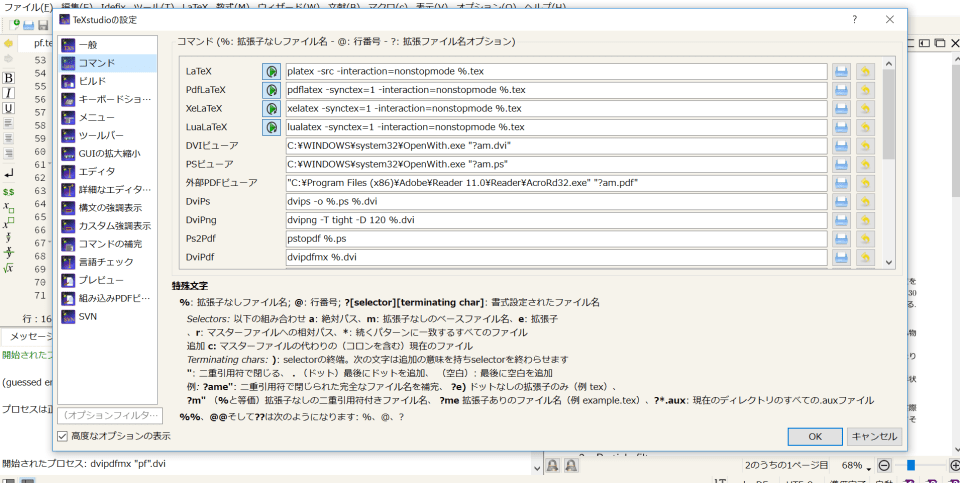Reset the XeLaTeX command to default

click(x=865, y=108)
